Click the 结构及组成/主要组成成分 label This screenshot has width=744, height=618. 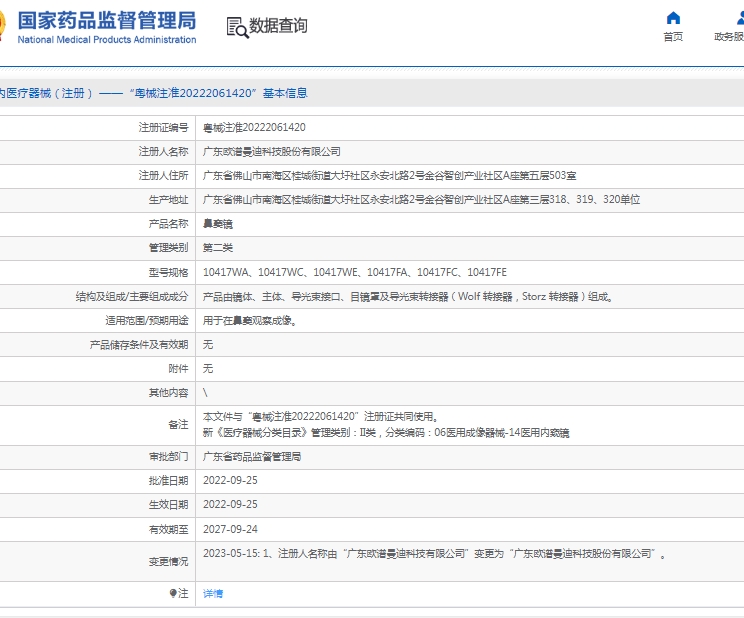[132, 297]
